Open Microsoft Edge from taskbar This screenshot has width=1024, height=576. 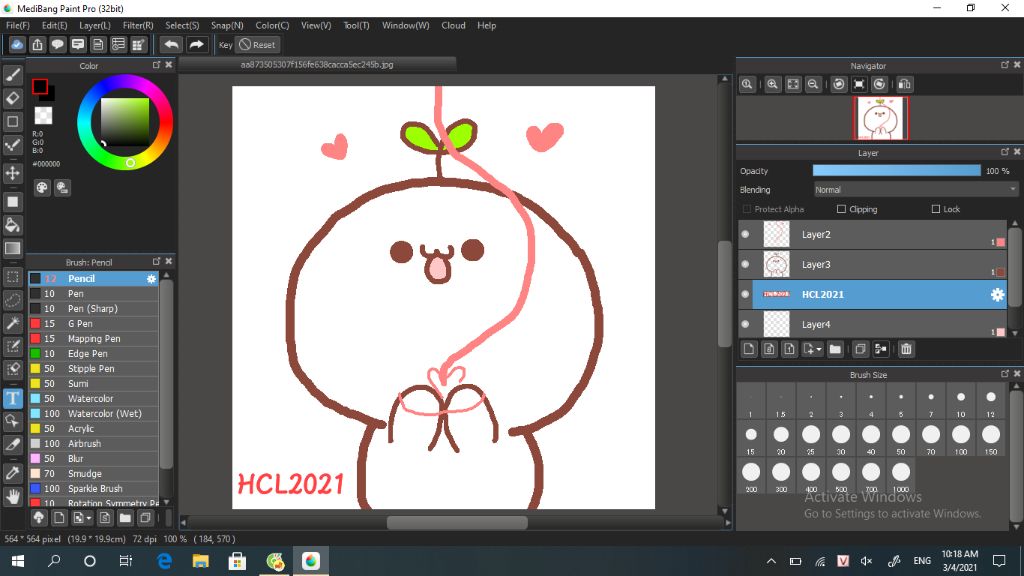click(165, 561)
